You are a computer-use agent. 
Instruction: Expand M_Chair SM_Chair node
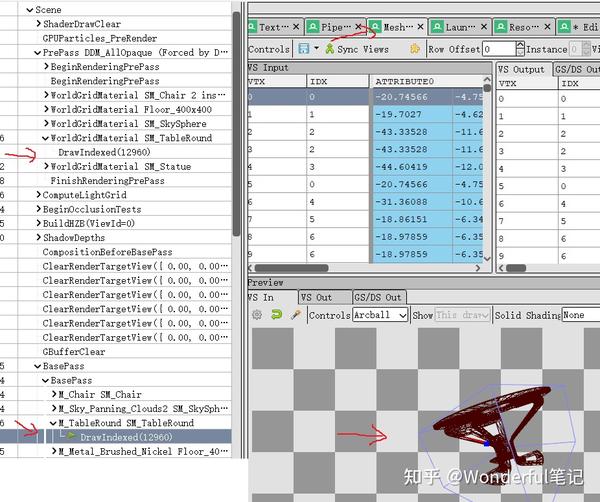pos(54,394)
